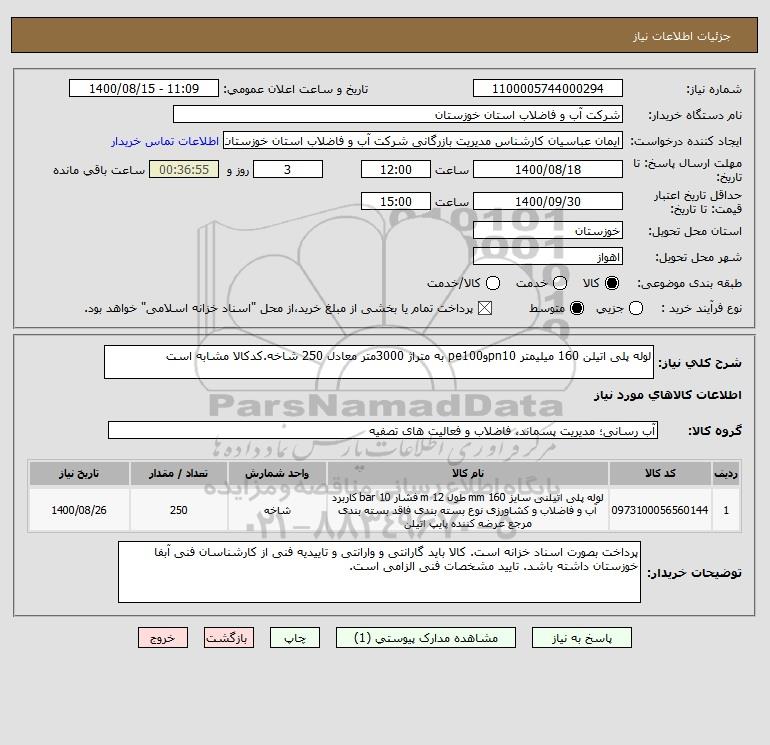Click the اطلاعات کالاهای مورد نیاز heading
The image size is (770, 745).
pyautogui.click(x=668, y=395)
